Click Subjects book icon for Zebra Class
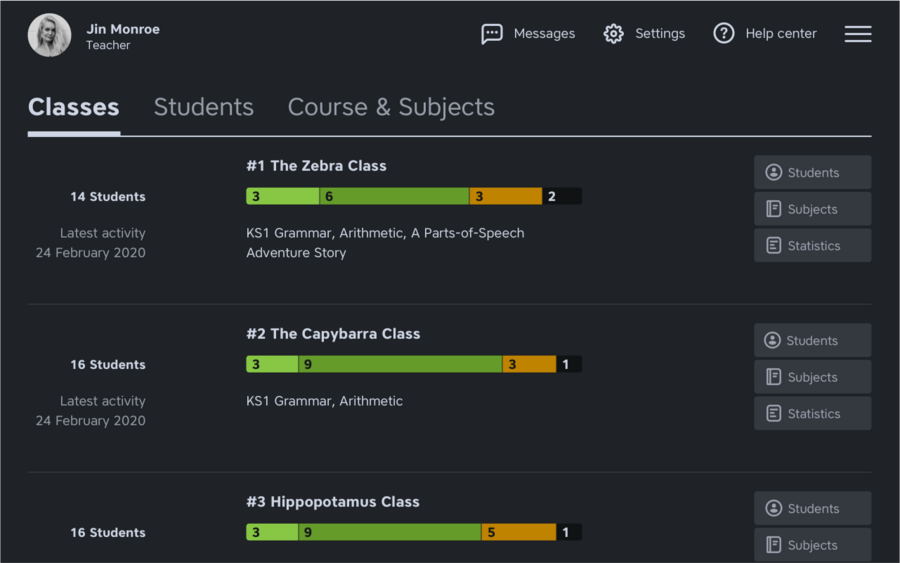 tap(773, 209)
